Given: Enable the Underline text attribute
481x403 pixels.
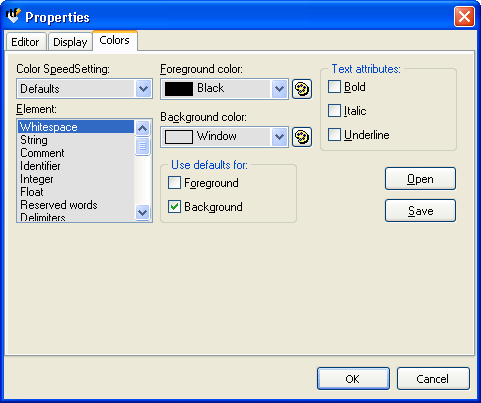Looking at the screenshot, I should (334, 135).
